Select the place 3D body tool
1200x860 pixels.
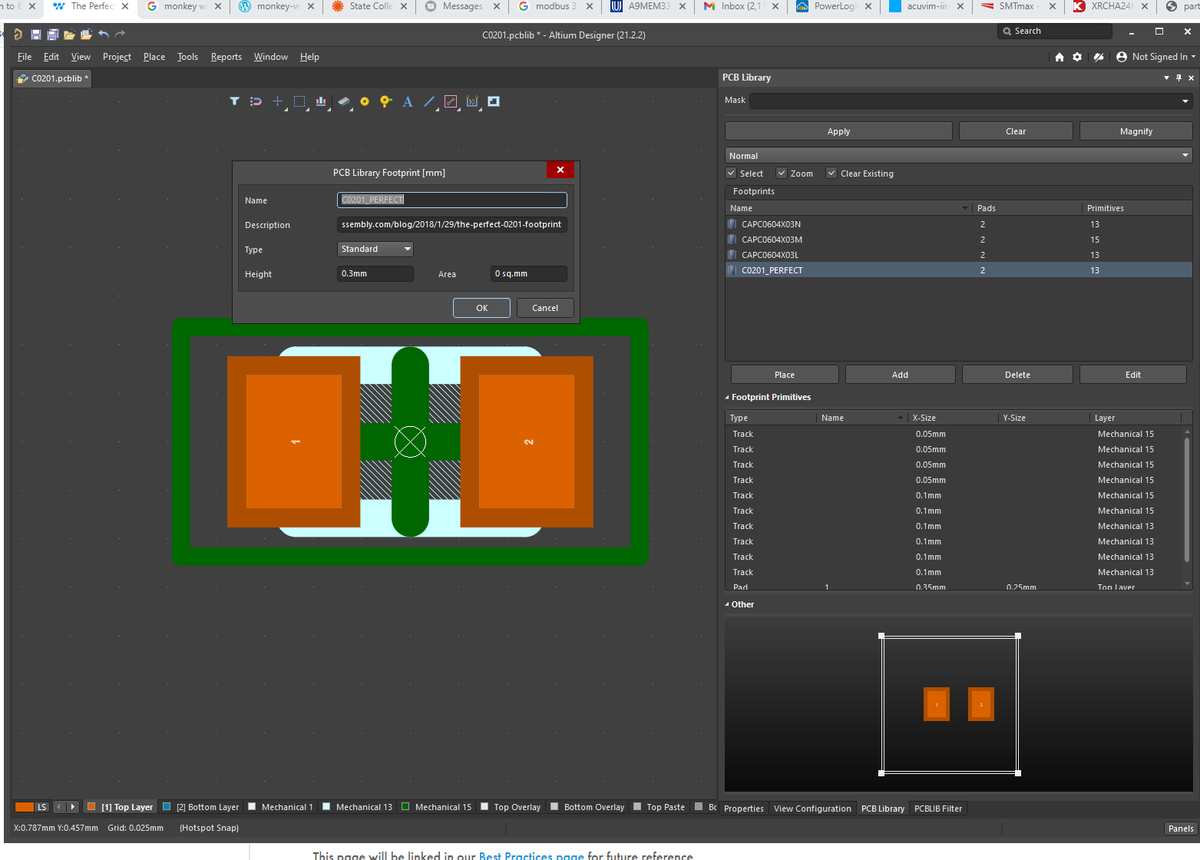point(343,101)
